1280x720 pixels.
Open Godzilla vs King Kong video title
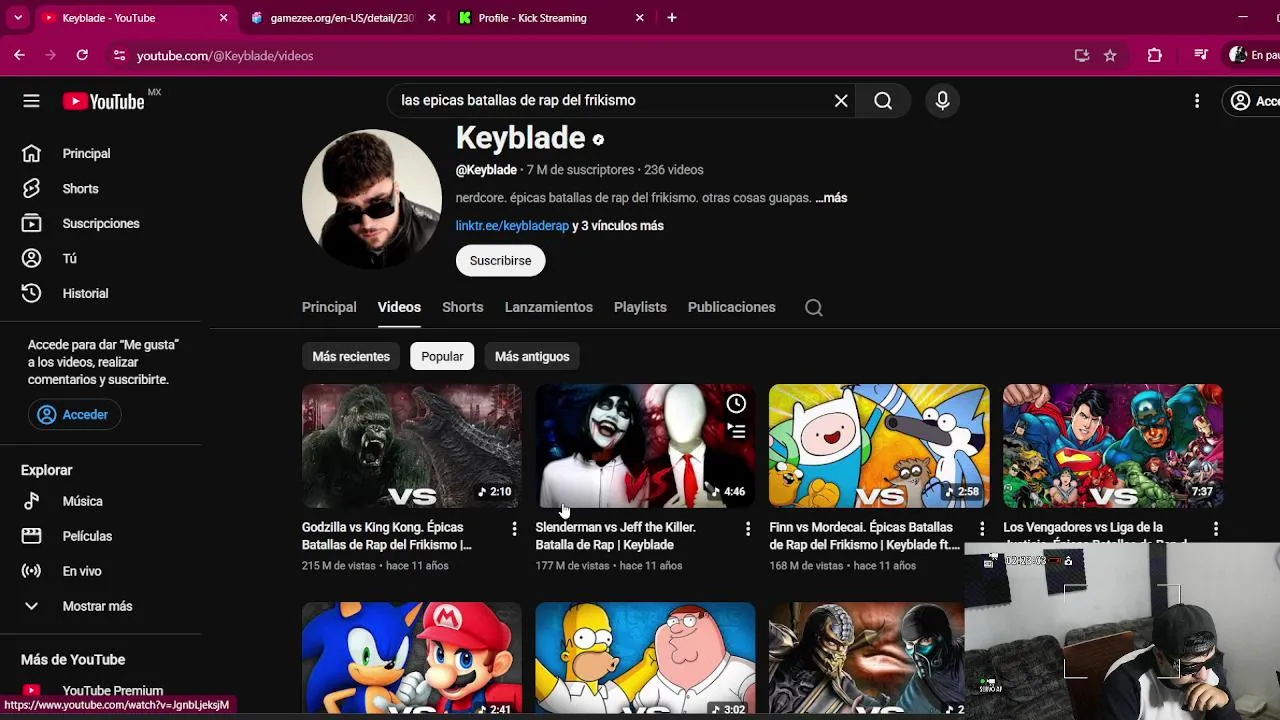click(387, 536)
